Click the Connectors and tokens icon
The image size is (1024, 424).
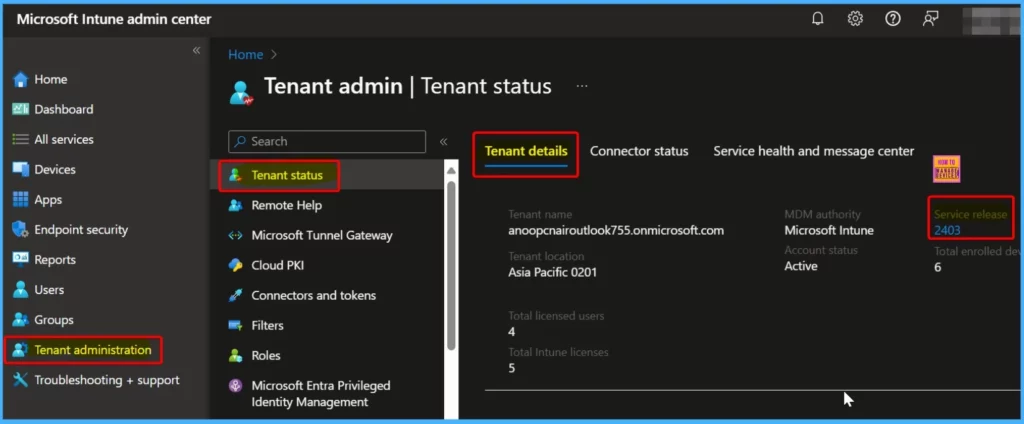coord(236,295)
